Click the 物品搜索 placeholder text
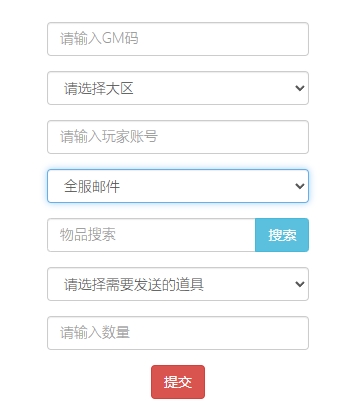Image resolution: width=364 pixels, height=408 pixels. click(x=88, y=235)
